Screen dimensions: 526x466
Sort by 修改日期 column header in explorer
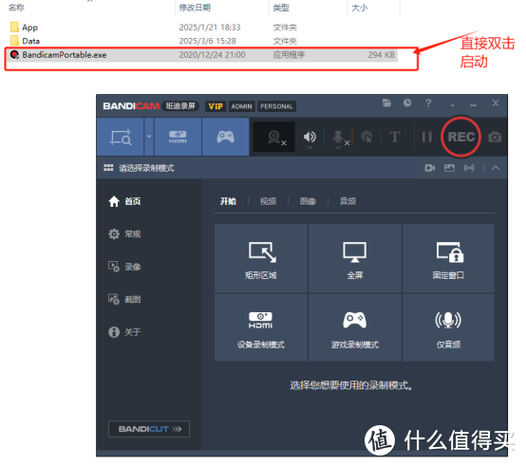[195, 7]
